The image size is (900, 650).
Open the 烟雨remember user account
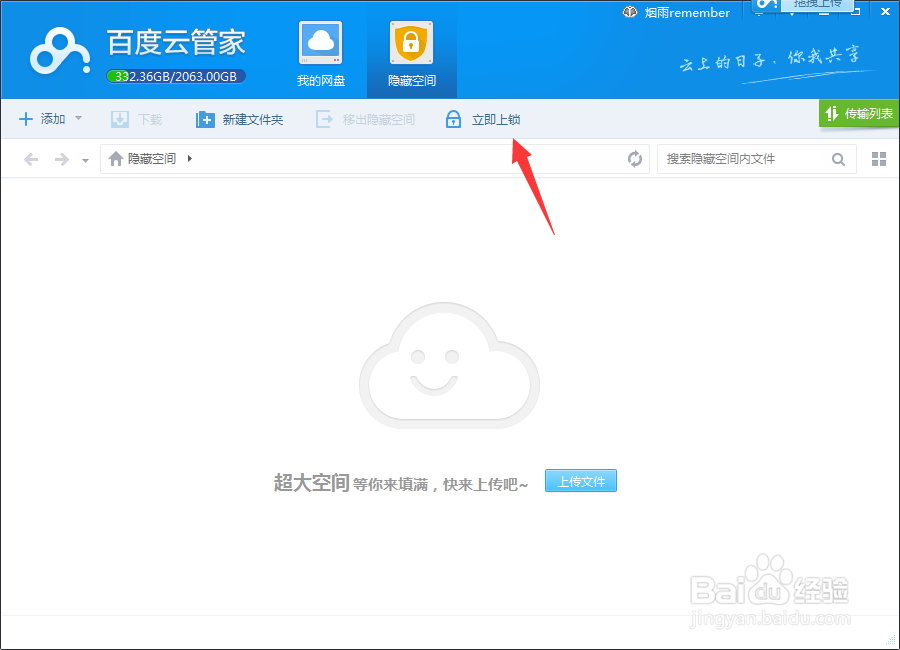(687, 13)
